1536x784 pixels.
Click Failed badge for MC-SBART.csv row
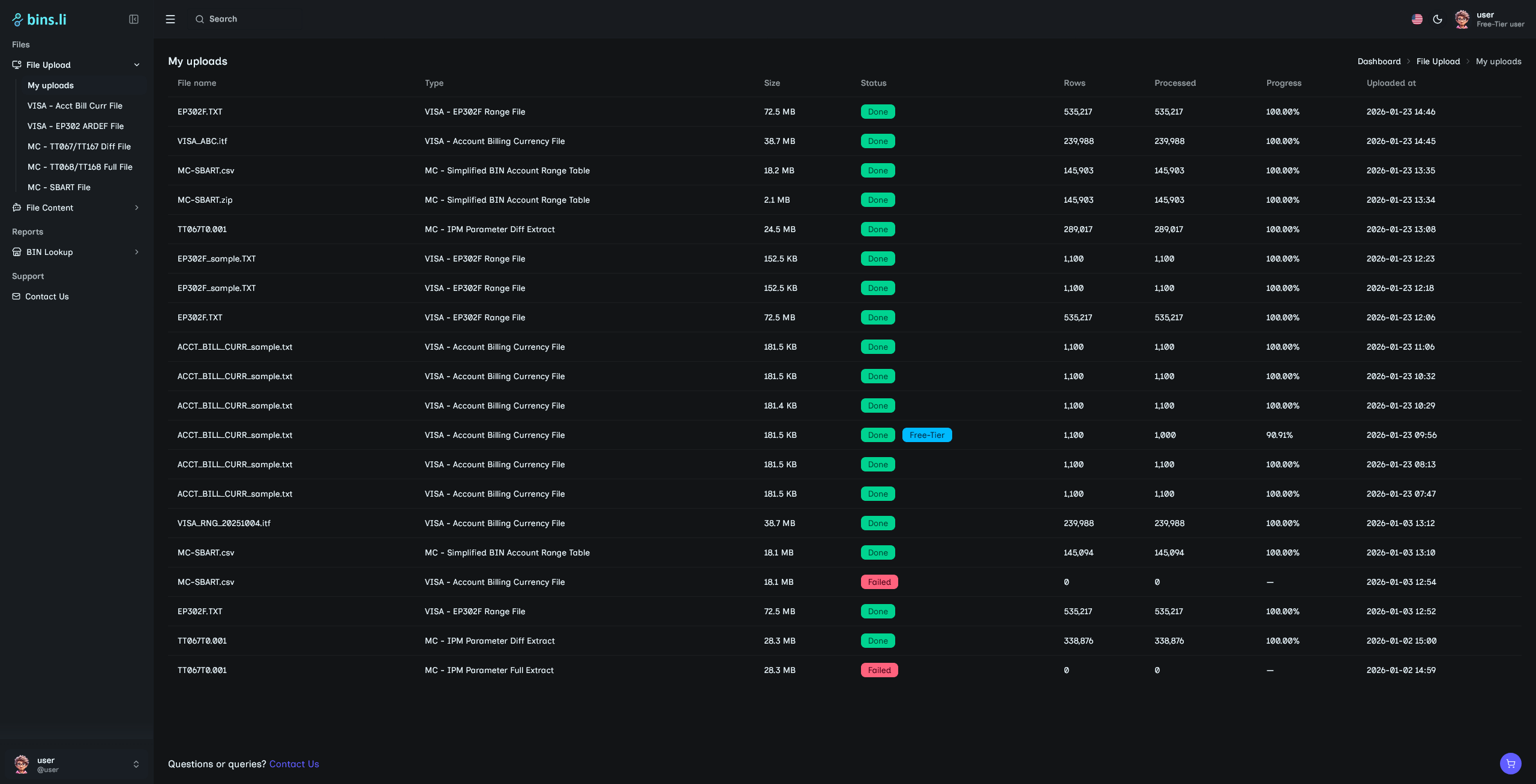tap(879, 582)
